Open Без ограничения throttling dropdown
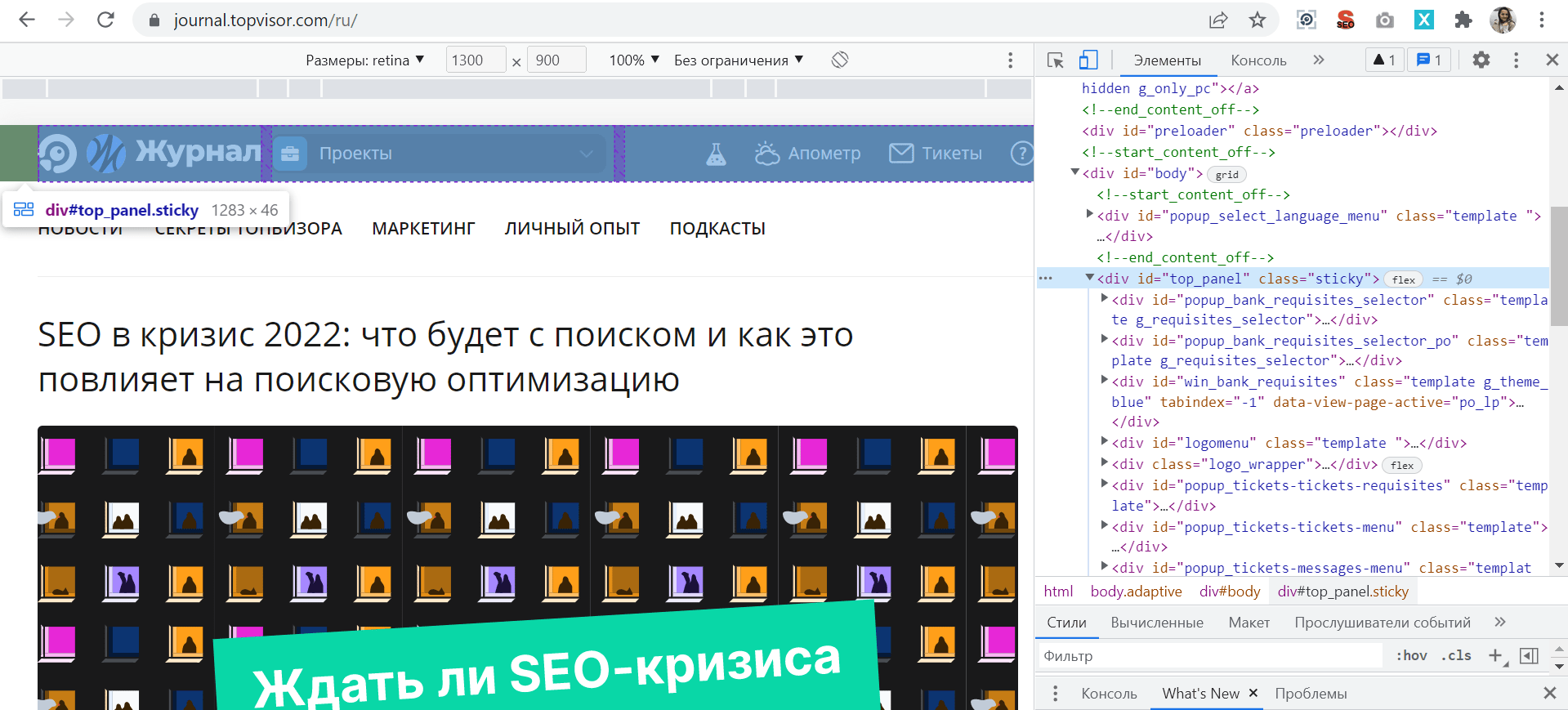 [739, 60]
